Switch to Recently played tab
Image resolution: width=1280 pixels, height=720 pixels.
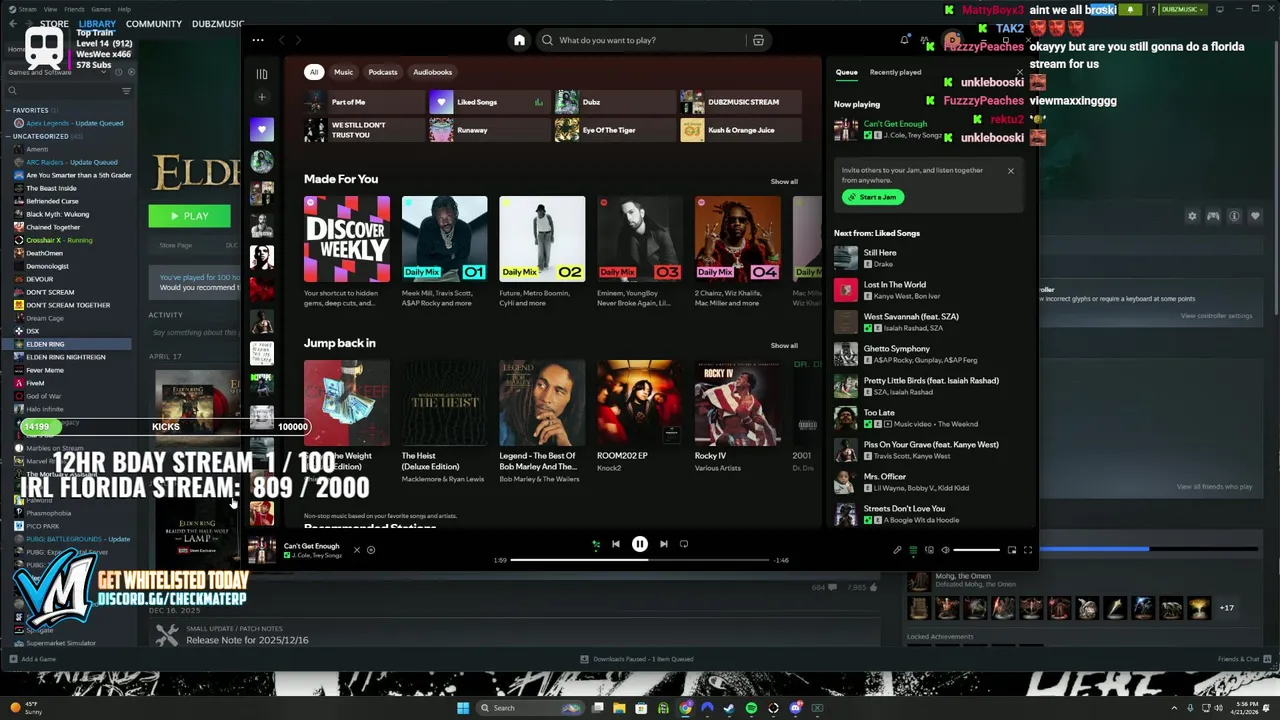tap(895, 72)
